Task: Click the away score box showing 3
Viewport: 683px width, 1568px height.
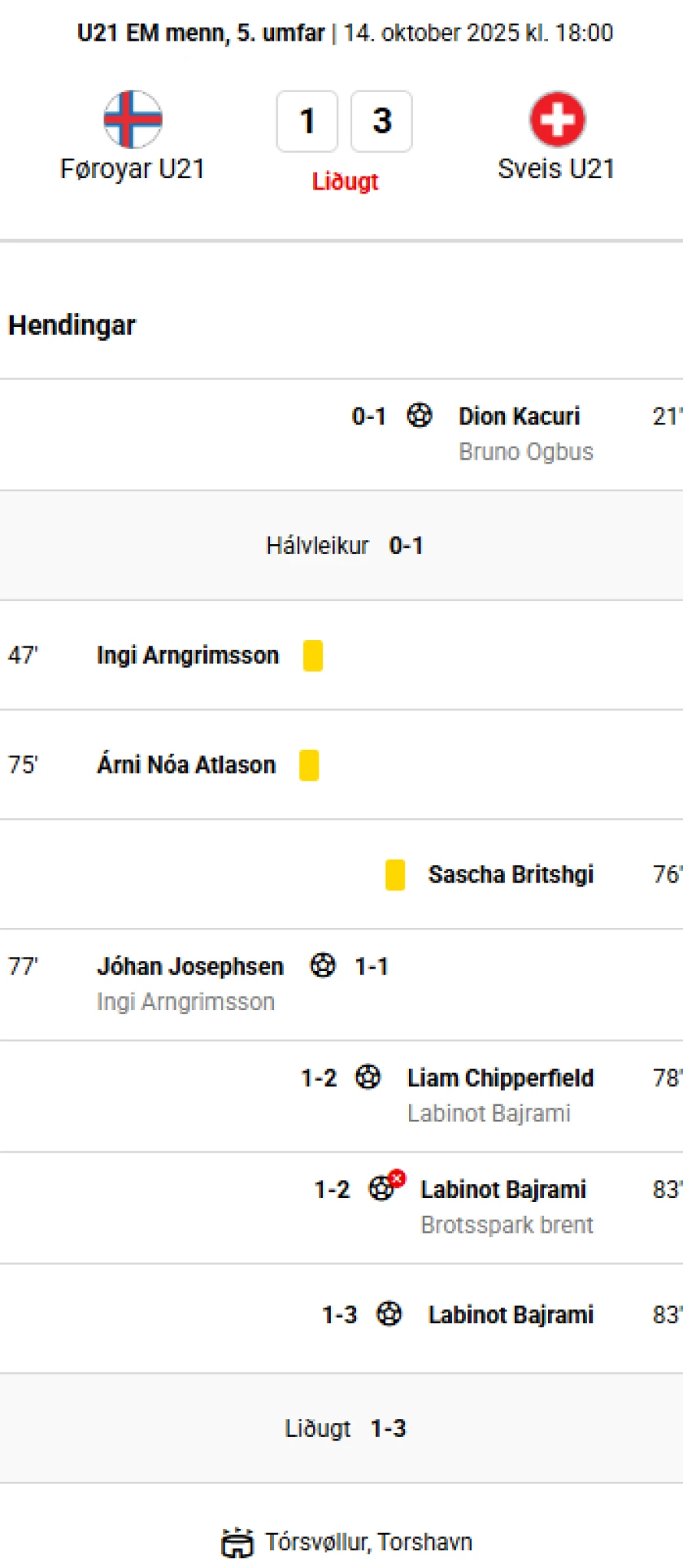Action: click(381, 121)
